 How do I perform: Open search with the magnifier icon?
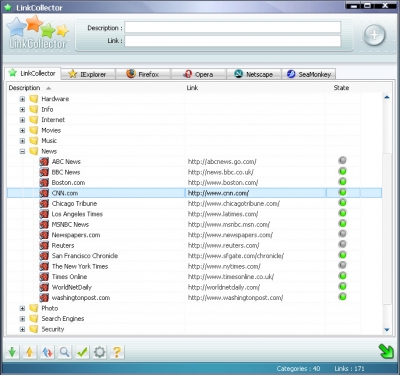coord(65,352)
